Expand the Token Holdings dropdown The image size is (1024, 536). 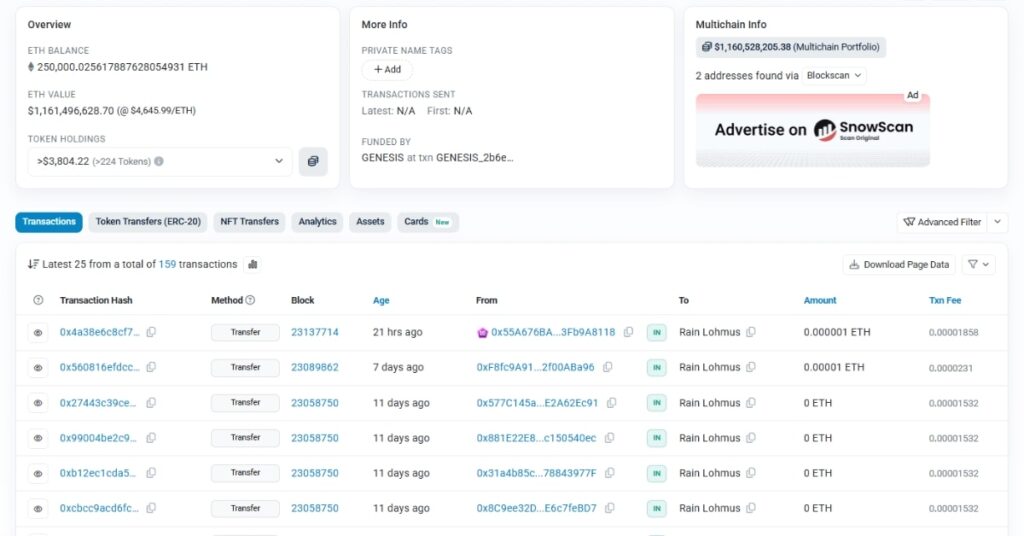pyautogui.click(x=159, y=161)
